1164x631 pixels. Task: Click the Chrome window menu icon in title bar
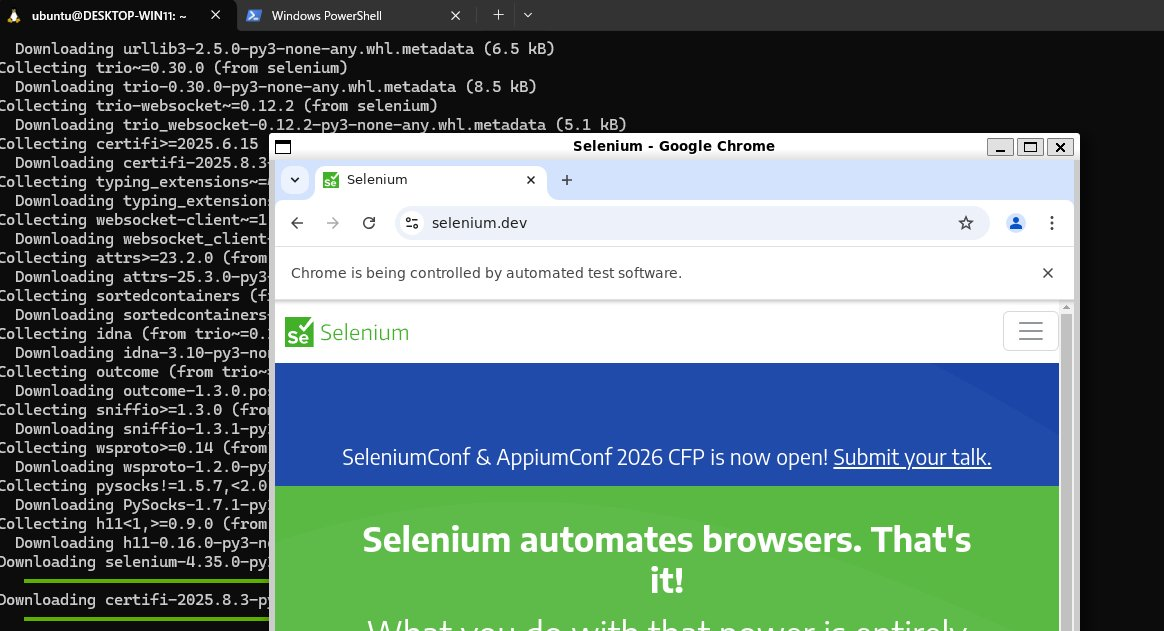point(283,147)
